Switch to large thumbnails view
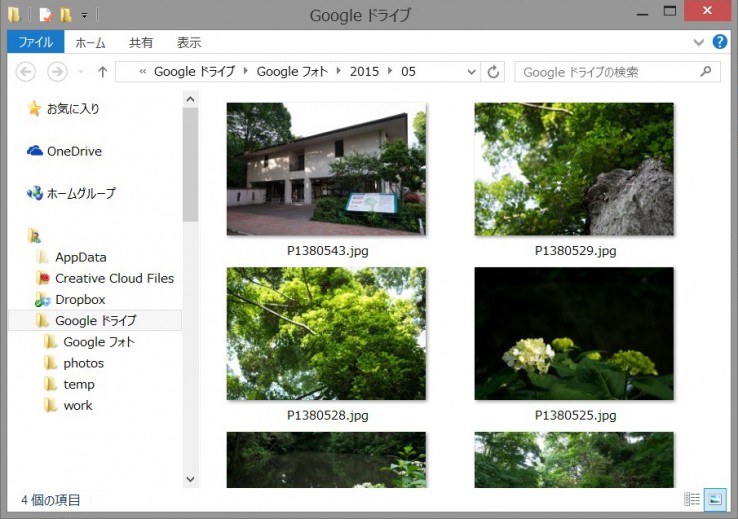 point(715,499)
